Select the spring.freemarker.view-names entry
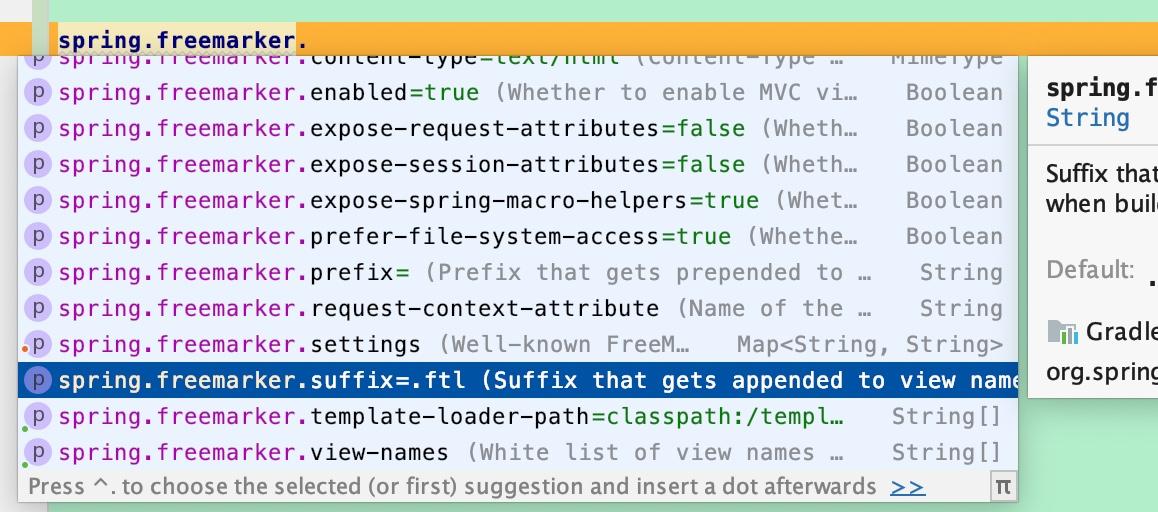 pyautogui.click(x=518, y=452)
